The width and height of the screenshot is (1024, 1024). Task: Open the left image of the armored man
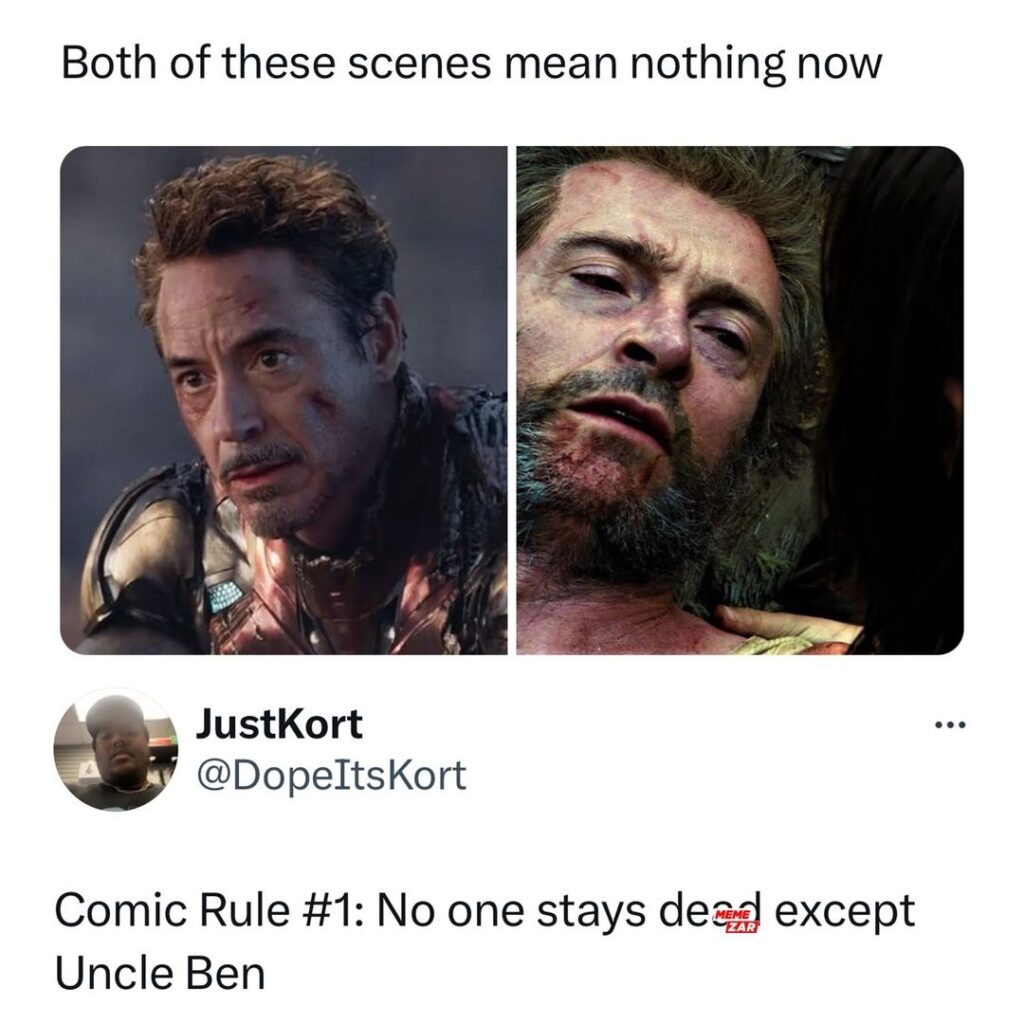coord(283,400)
